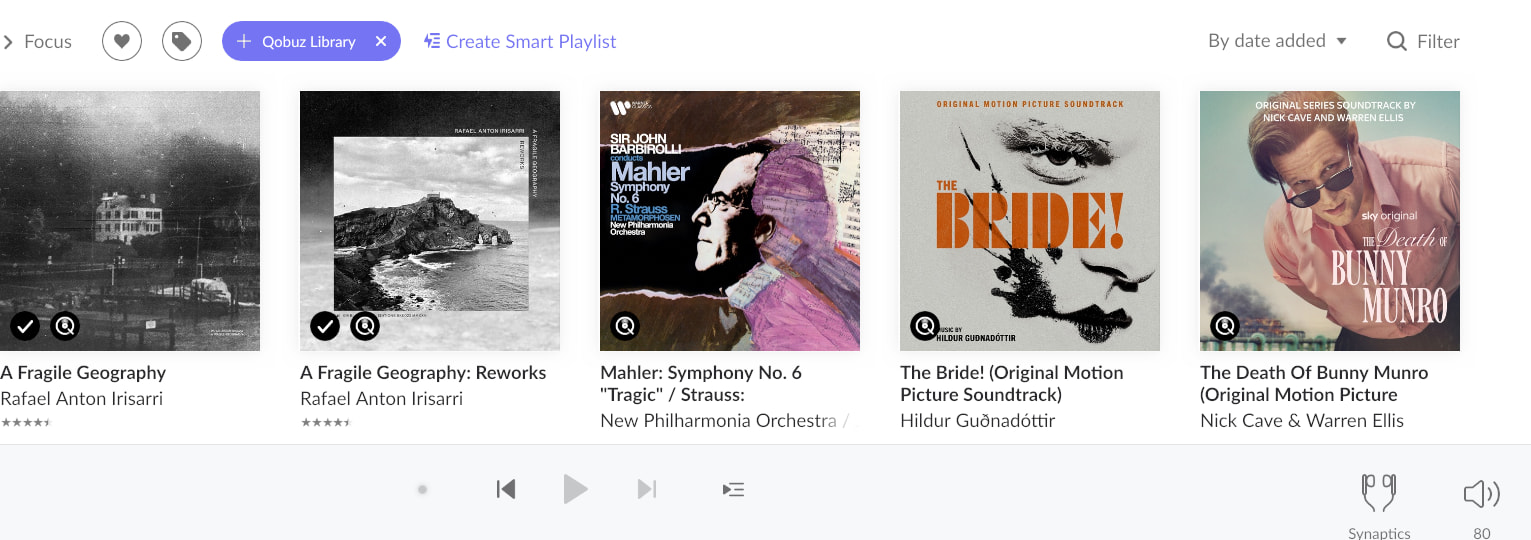Toggle the favorites heart filter

[x=122, y=41]
